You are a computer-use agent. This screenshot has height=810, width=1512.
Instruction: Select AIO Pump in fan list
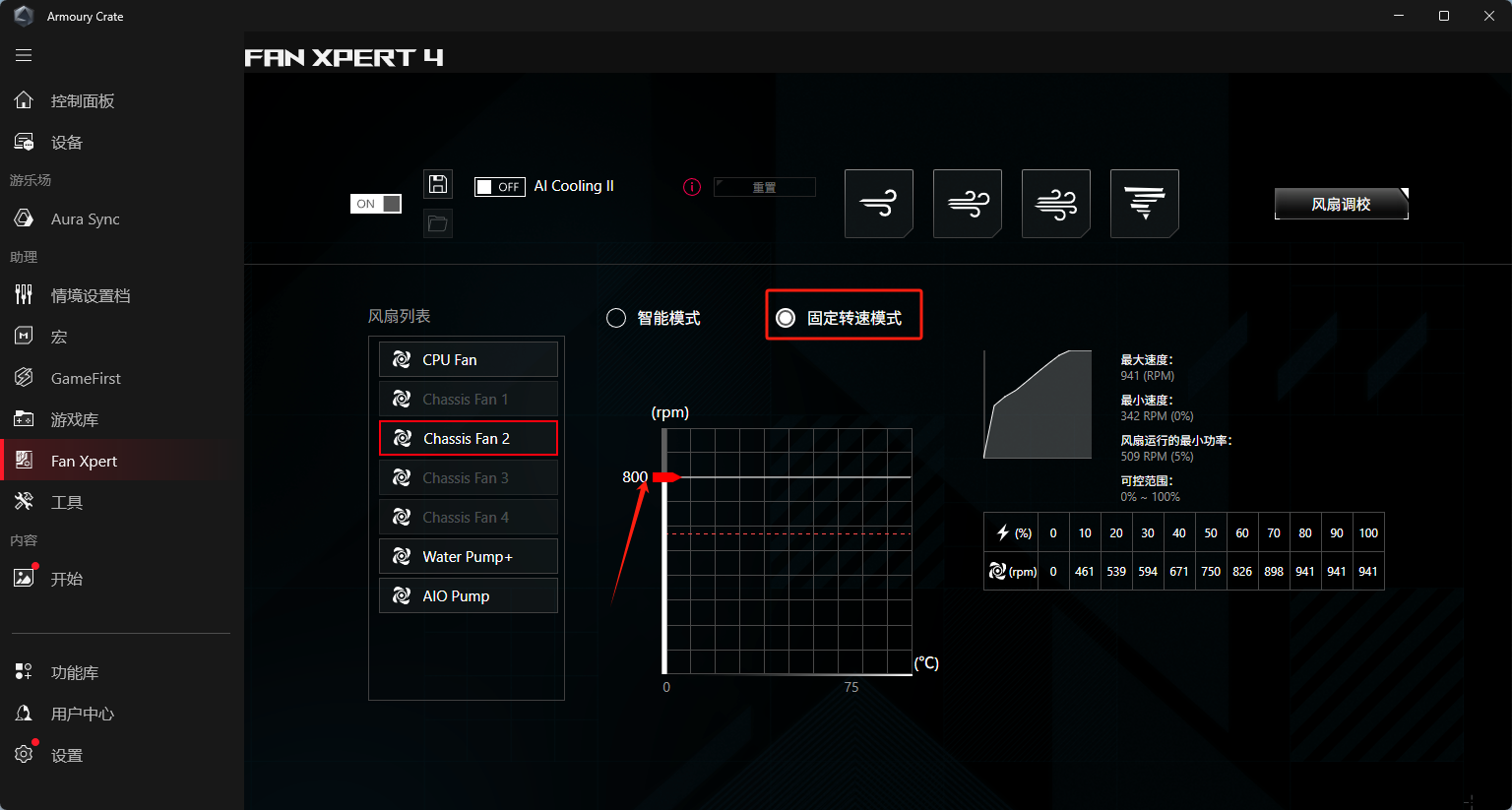pyautogui.click(x=469, y=595)
